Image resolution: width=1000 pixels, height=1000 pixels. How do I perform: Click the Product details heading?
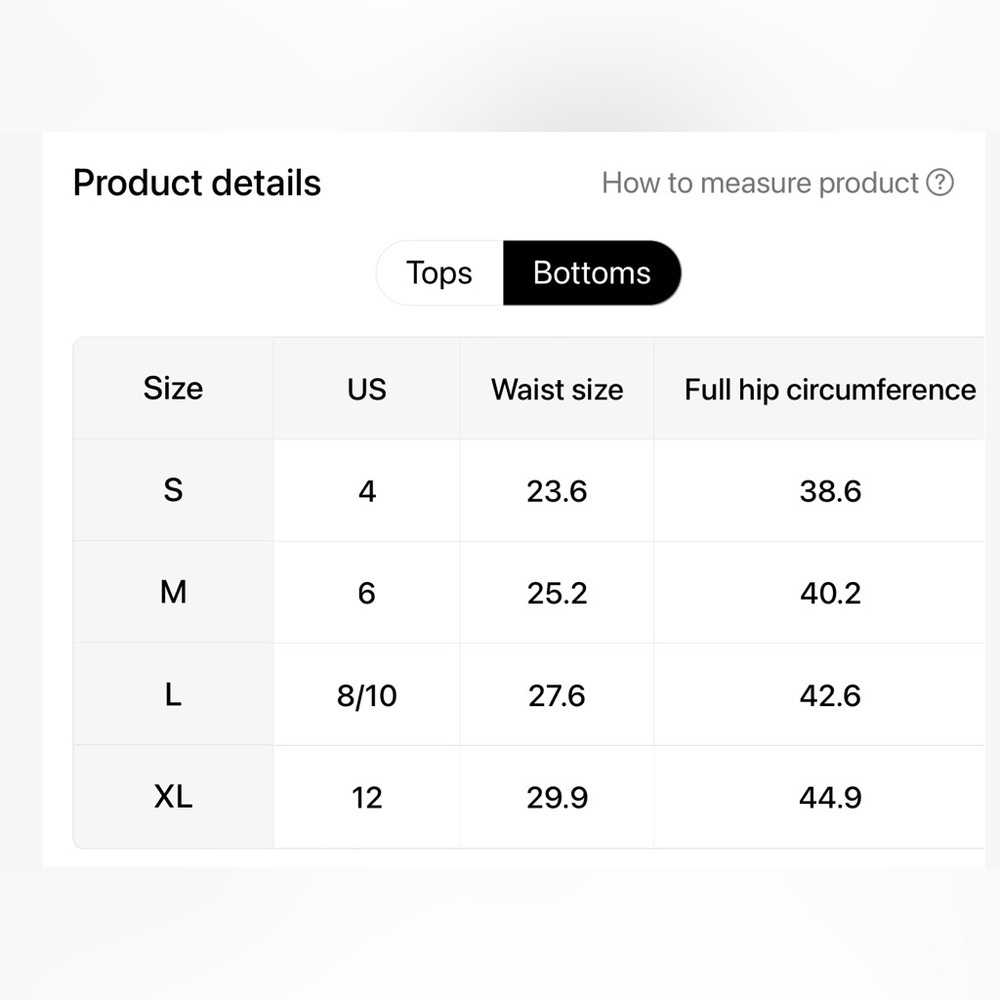[x=197, y=183]
